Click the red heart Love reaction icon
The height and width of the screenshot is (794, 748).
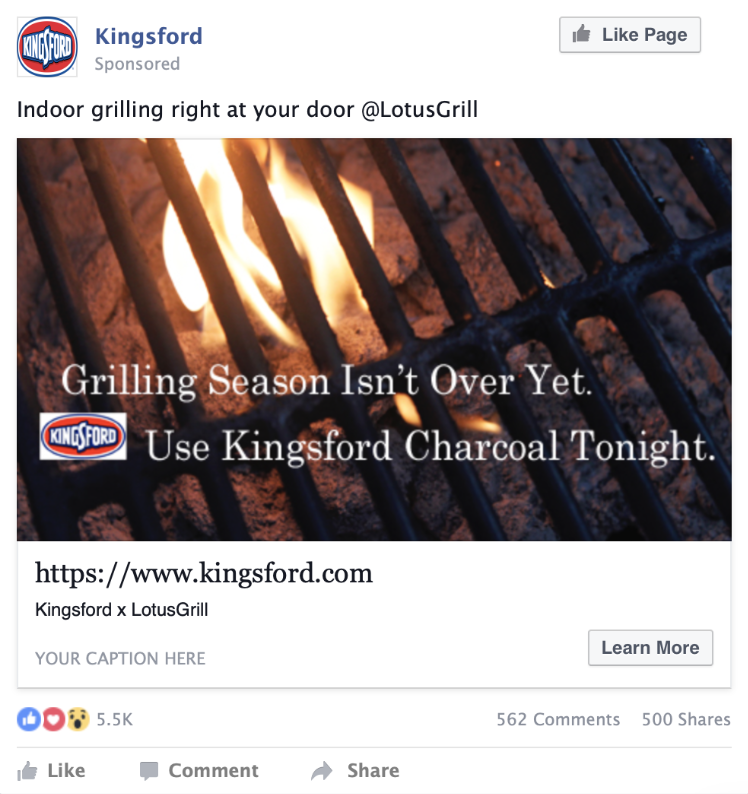(x=53, y=719)
